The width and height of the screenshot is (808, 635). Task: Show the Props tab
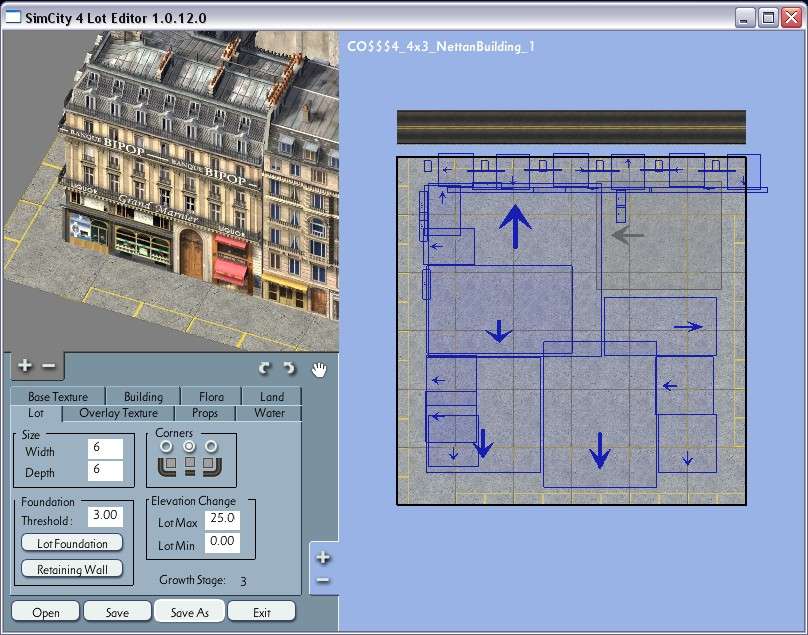(x=205, y=413)
